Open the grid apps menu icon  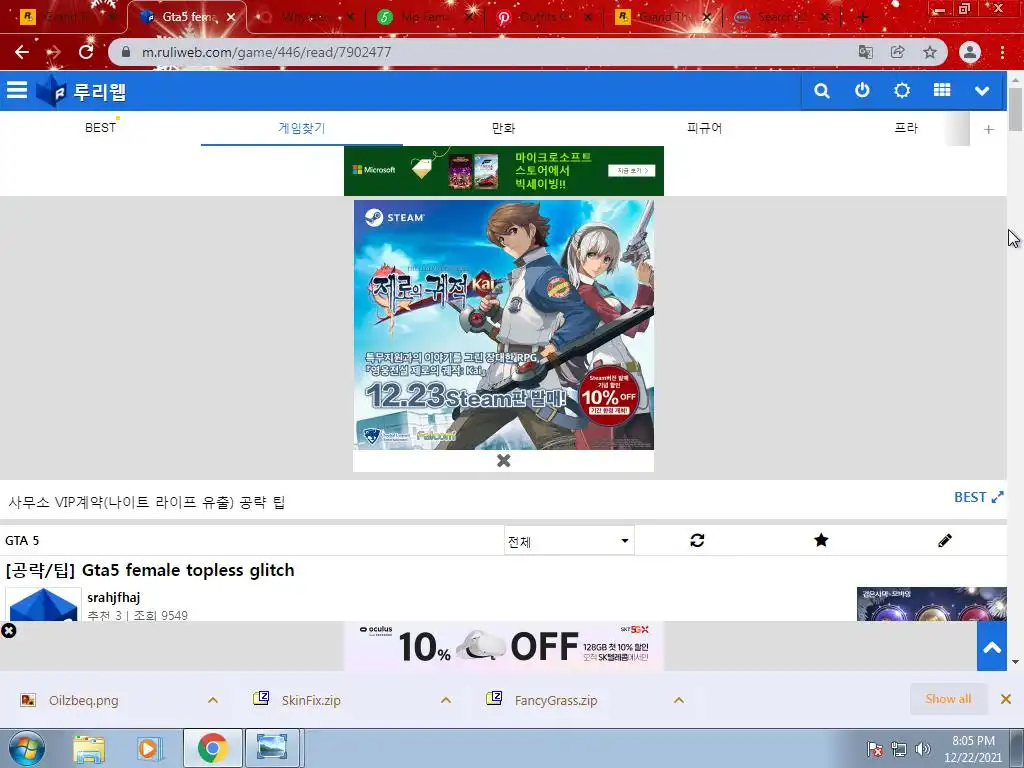[942, 90]
